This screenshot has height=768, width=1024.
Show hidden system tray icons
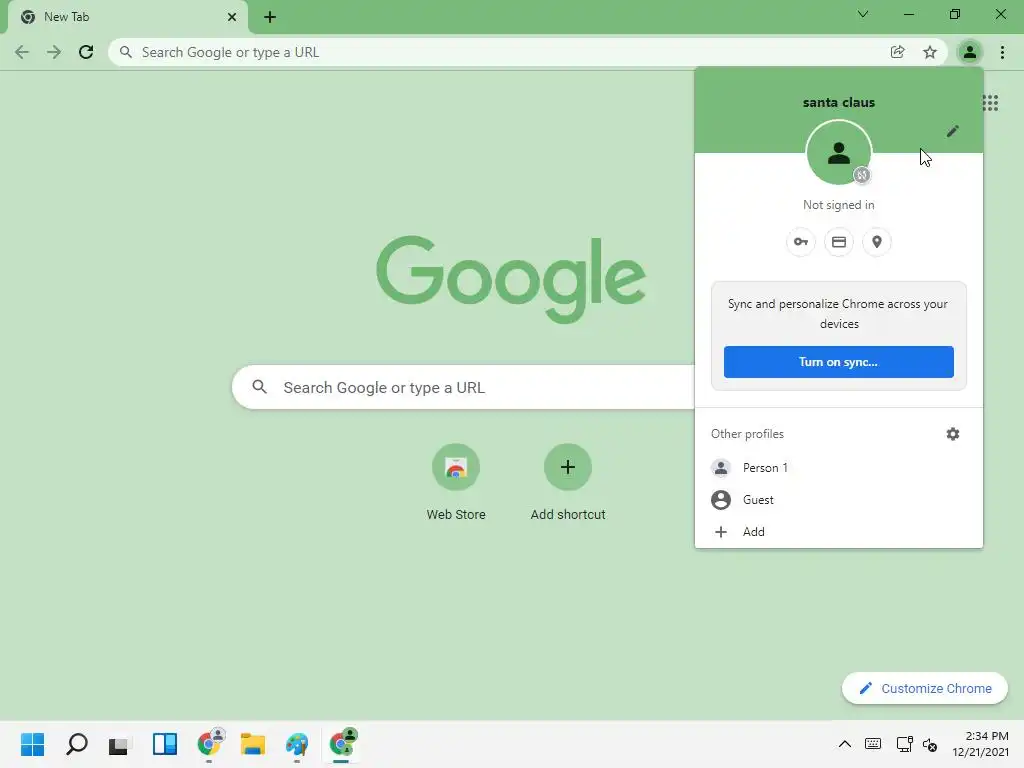click(844, 744)
